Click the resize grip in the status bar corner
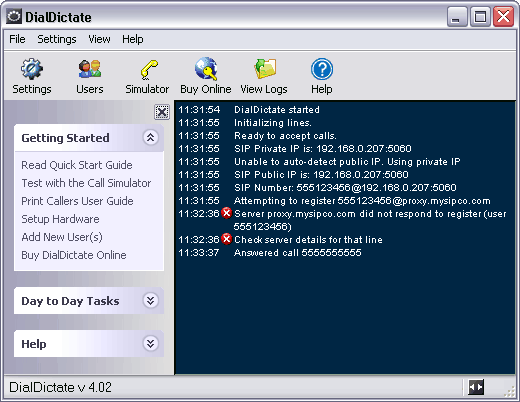This screenshot has width=520, height=402. (509, 391)
